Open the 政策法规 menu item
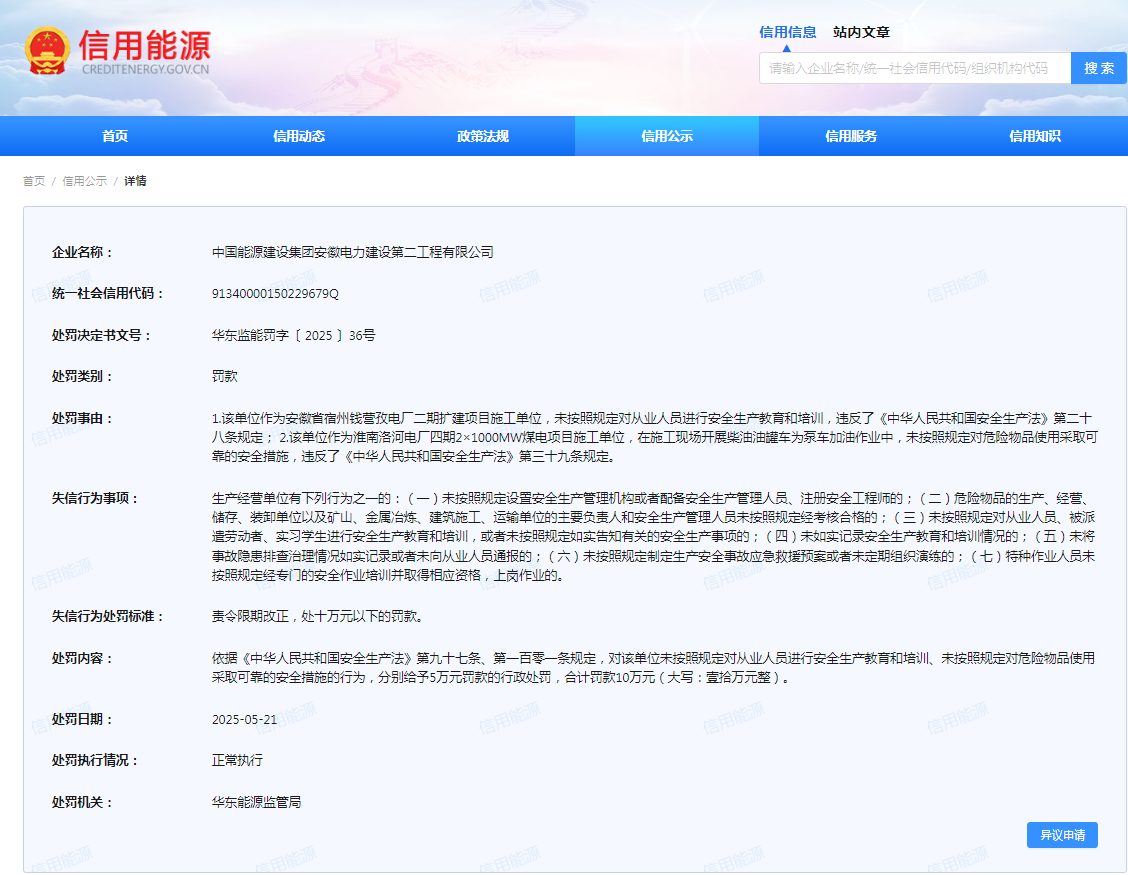 point(483,136)
